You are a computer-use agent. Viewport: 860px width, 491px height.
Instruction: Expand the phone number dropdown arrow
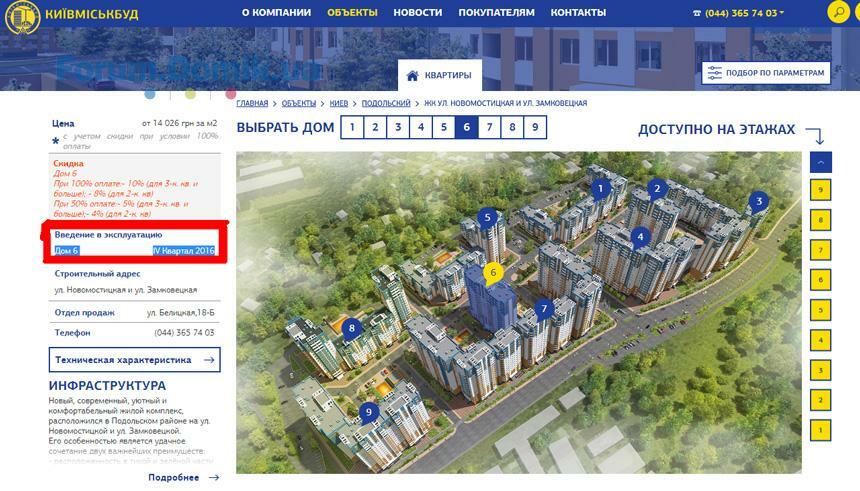click(x=782, y=13)
